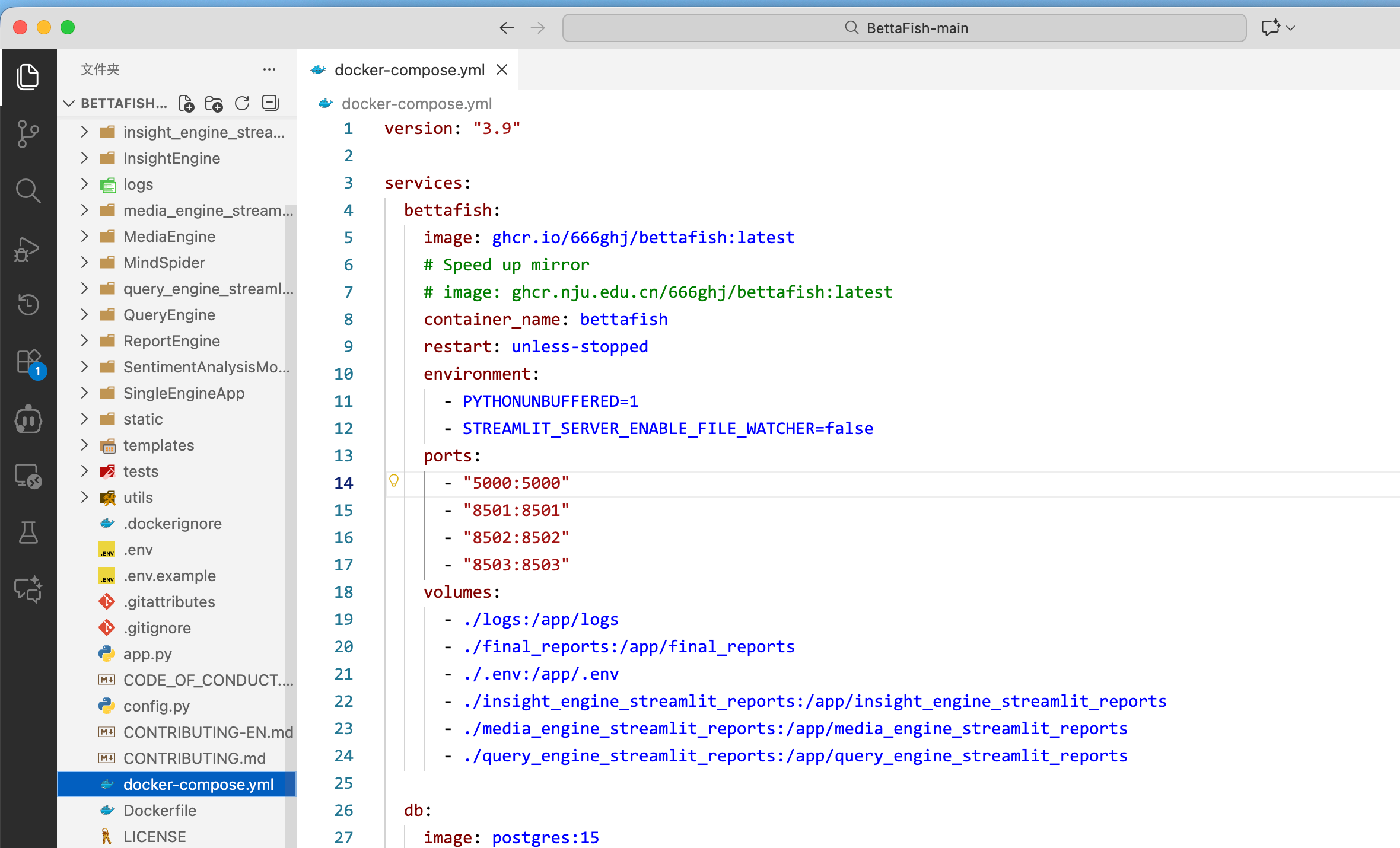This screenshot has height=848, width=1400.
Task: Click the New Folder icon in explorer
Action: pos(214,104)
